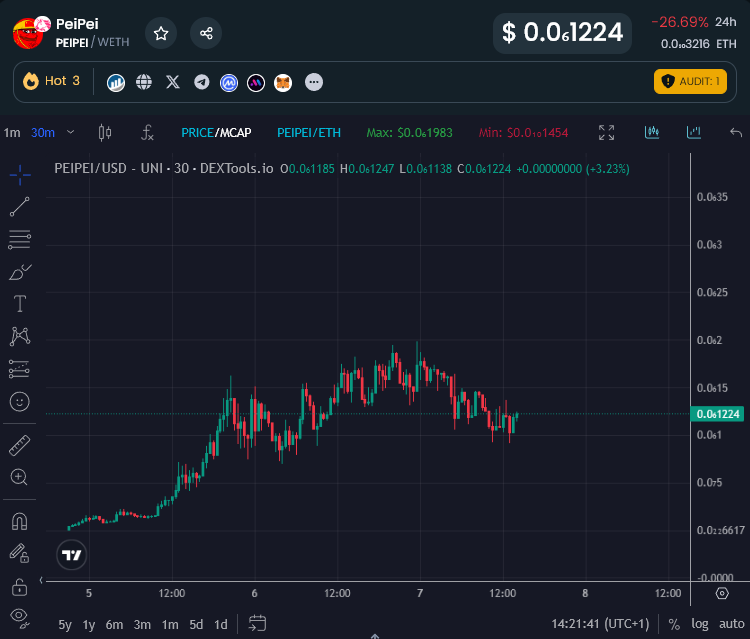Open the indicators fx menu

(147, 132)
